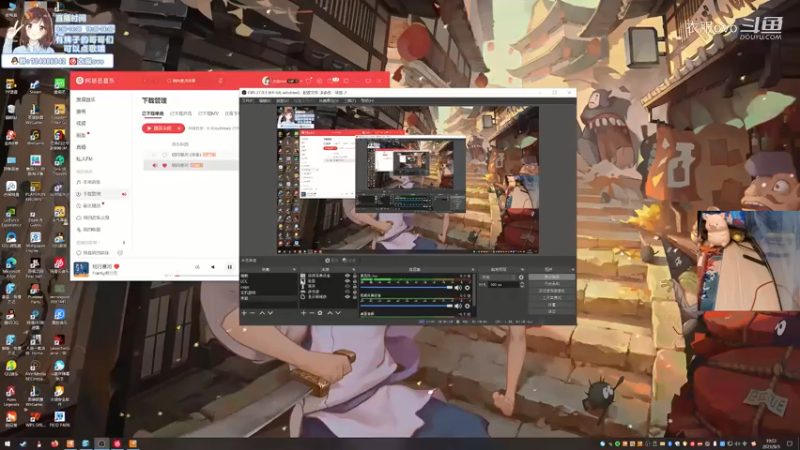Toggle visibility of the game capture source
800x450 pixels.
pos(347,291)
